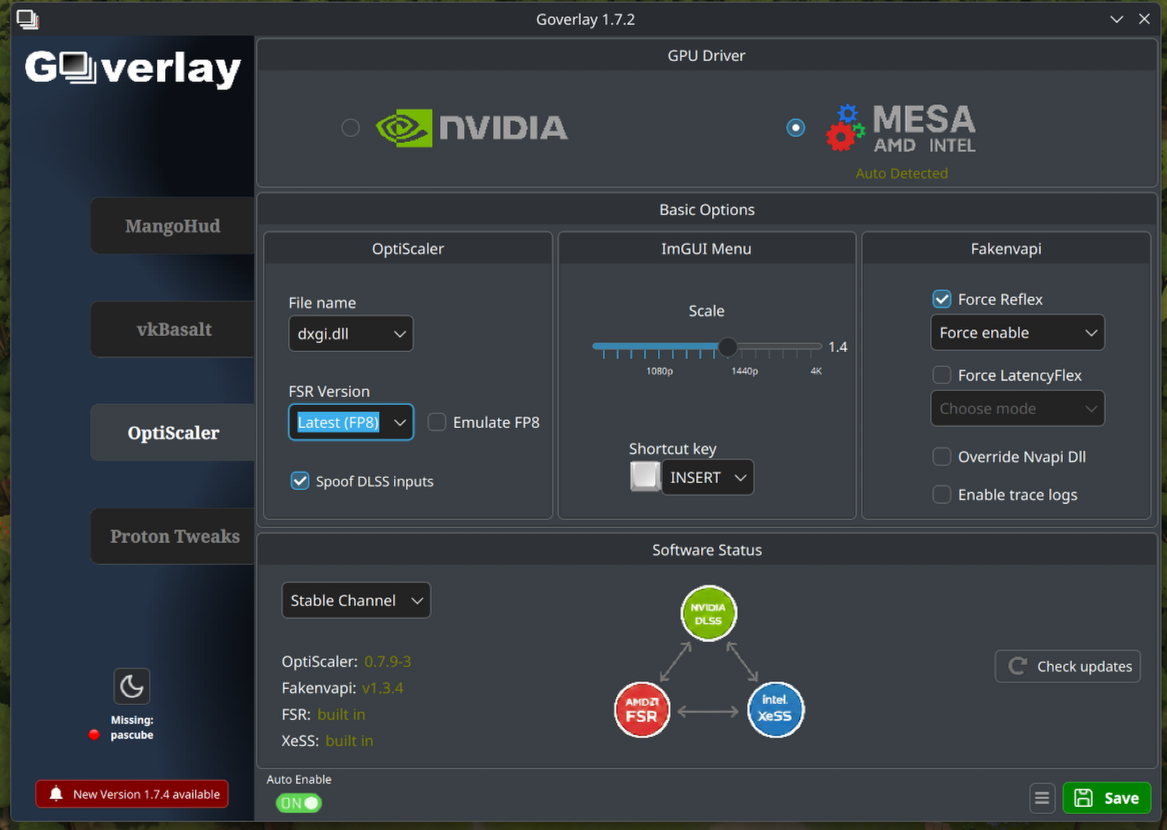Click the 1080p mark on Scale slider

coord(659,371)
